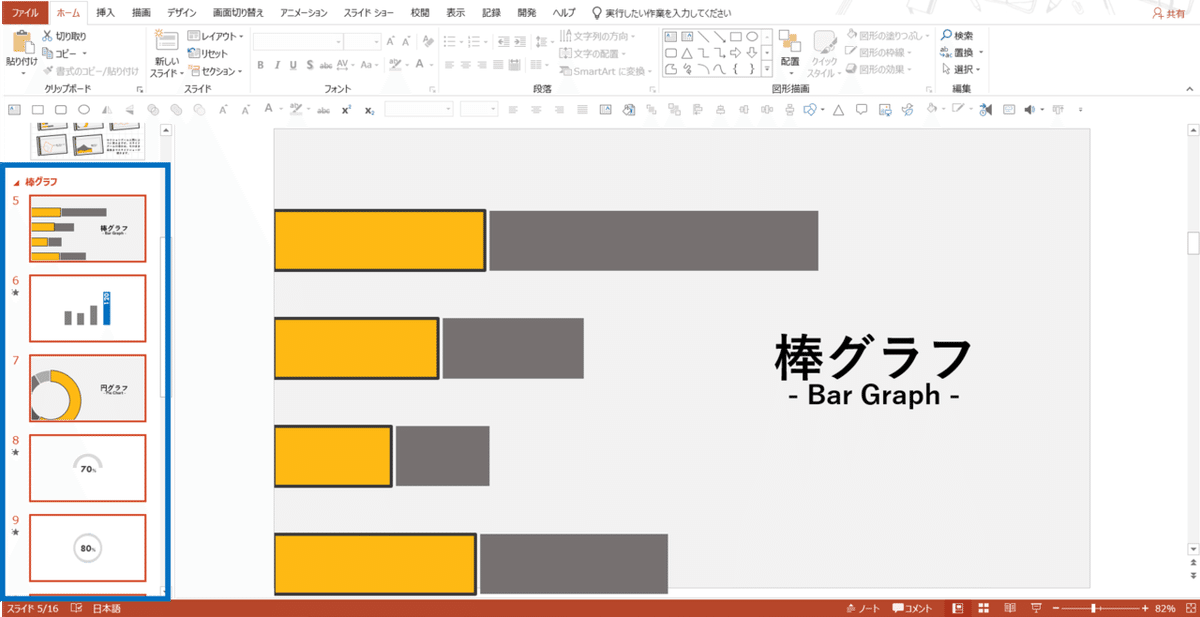The image size is (1200, 617).
Task: Insert text box from quick access toolbar
Action: click(14, 109)
